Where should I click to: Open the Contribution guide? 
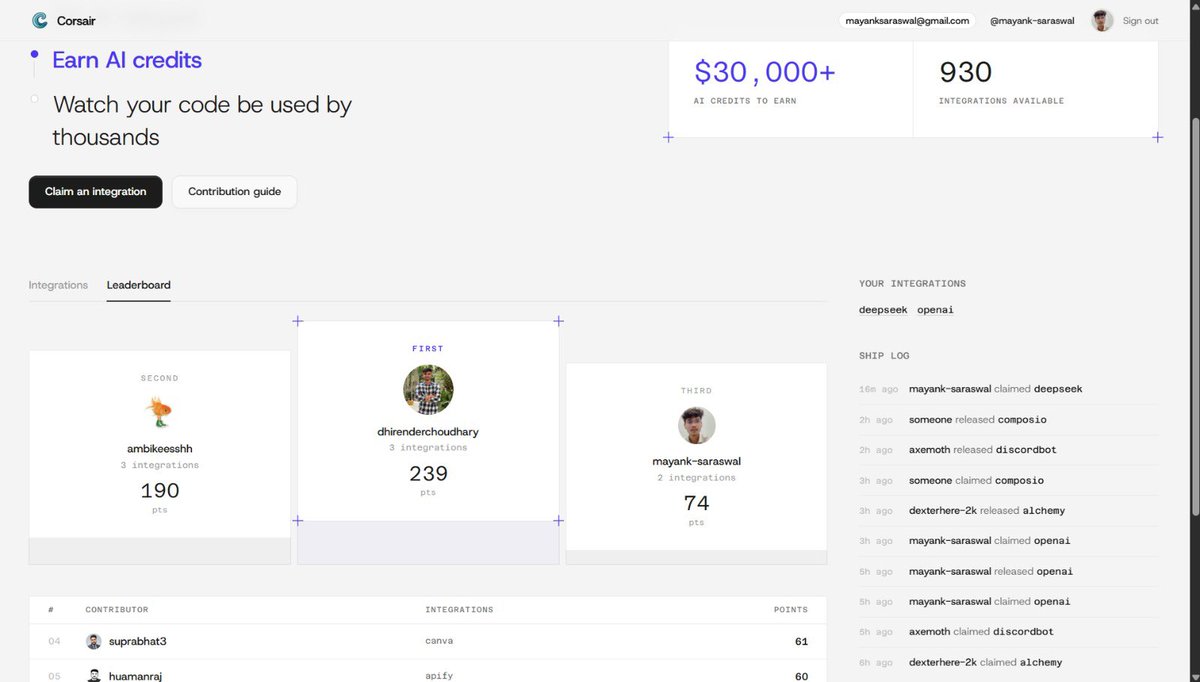click(234, 192)
